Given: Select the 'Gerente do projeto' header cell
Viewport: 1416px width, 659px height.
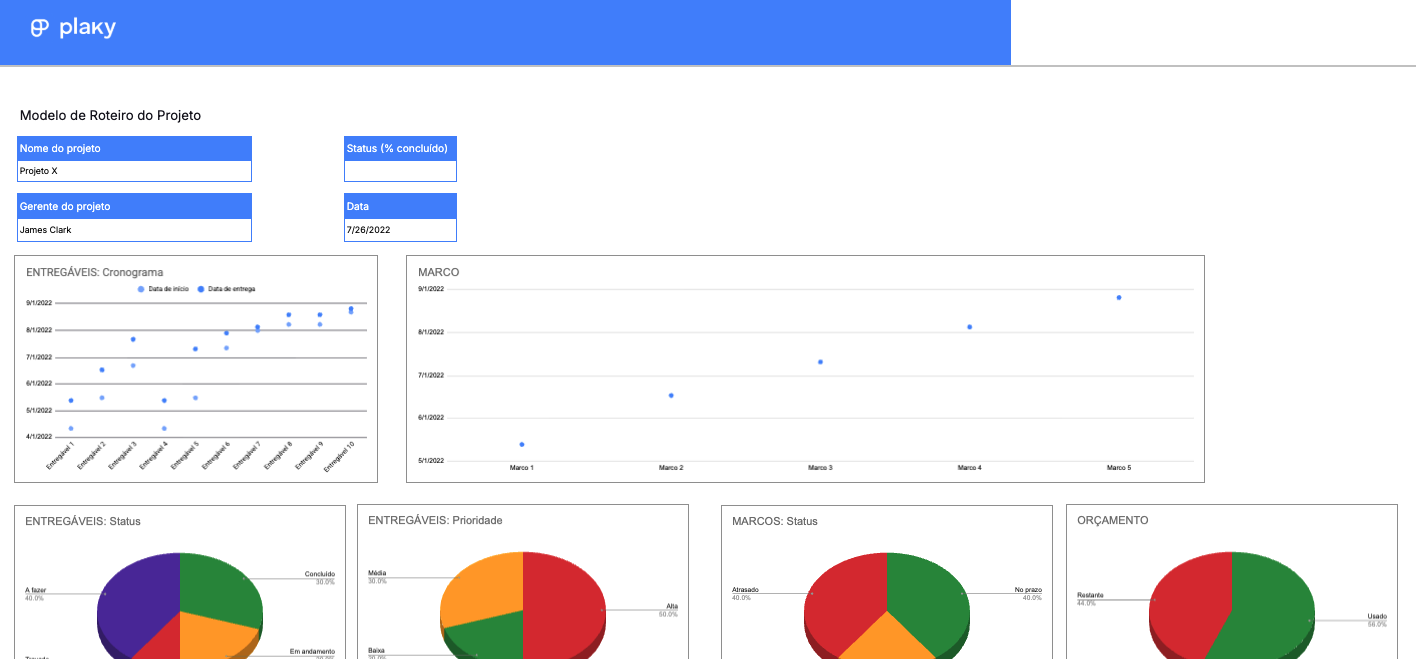Looking at the screenshot, I should (x=134, y=206).
